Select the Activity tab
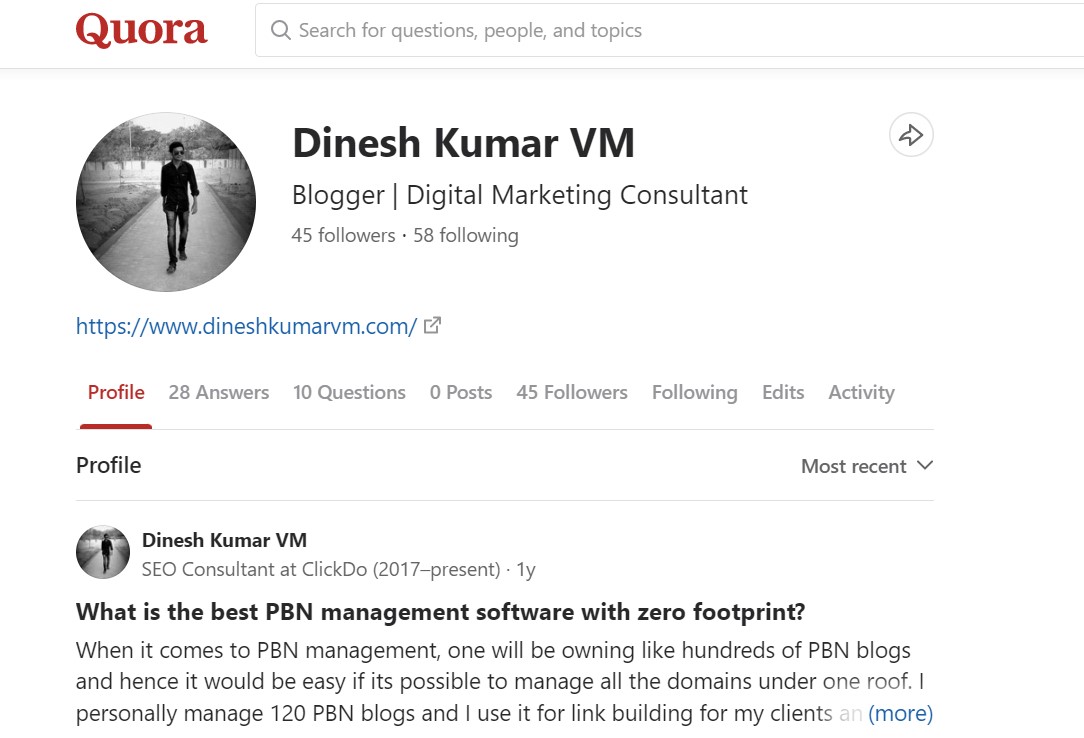The width and height of the screenshot is (1084, 738). pyautogui.click(x=860, y=392)
